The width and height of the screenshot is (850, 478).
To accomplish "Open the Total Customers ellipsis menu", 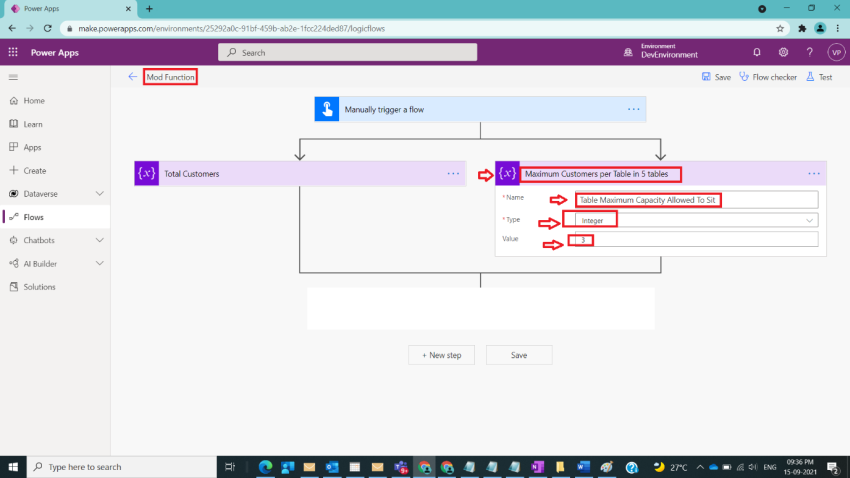I will coord(453,173).
